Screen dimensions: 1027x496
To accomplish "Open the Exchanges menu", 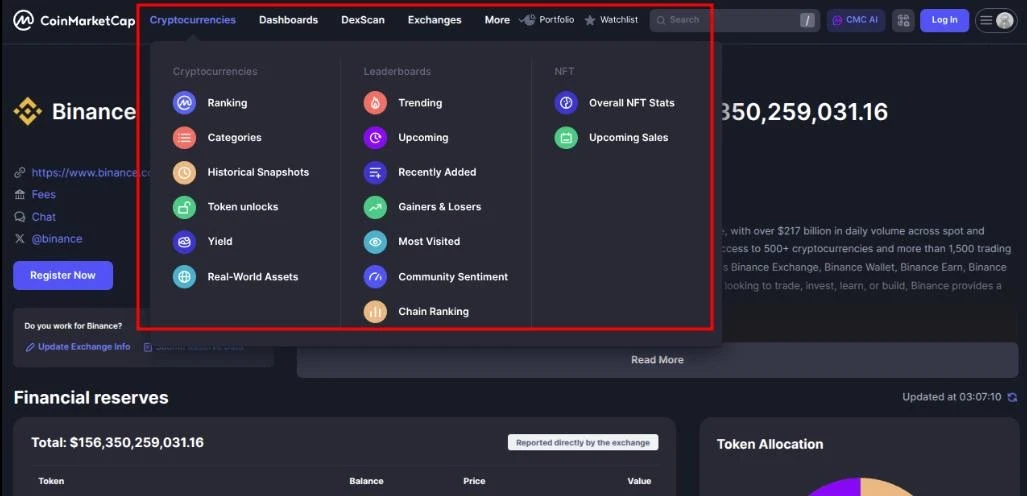I will (434, 20).
